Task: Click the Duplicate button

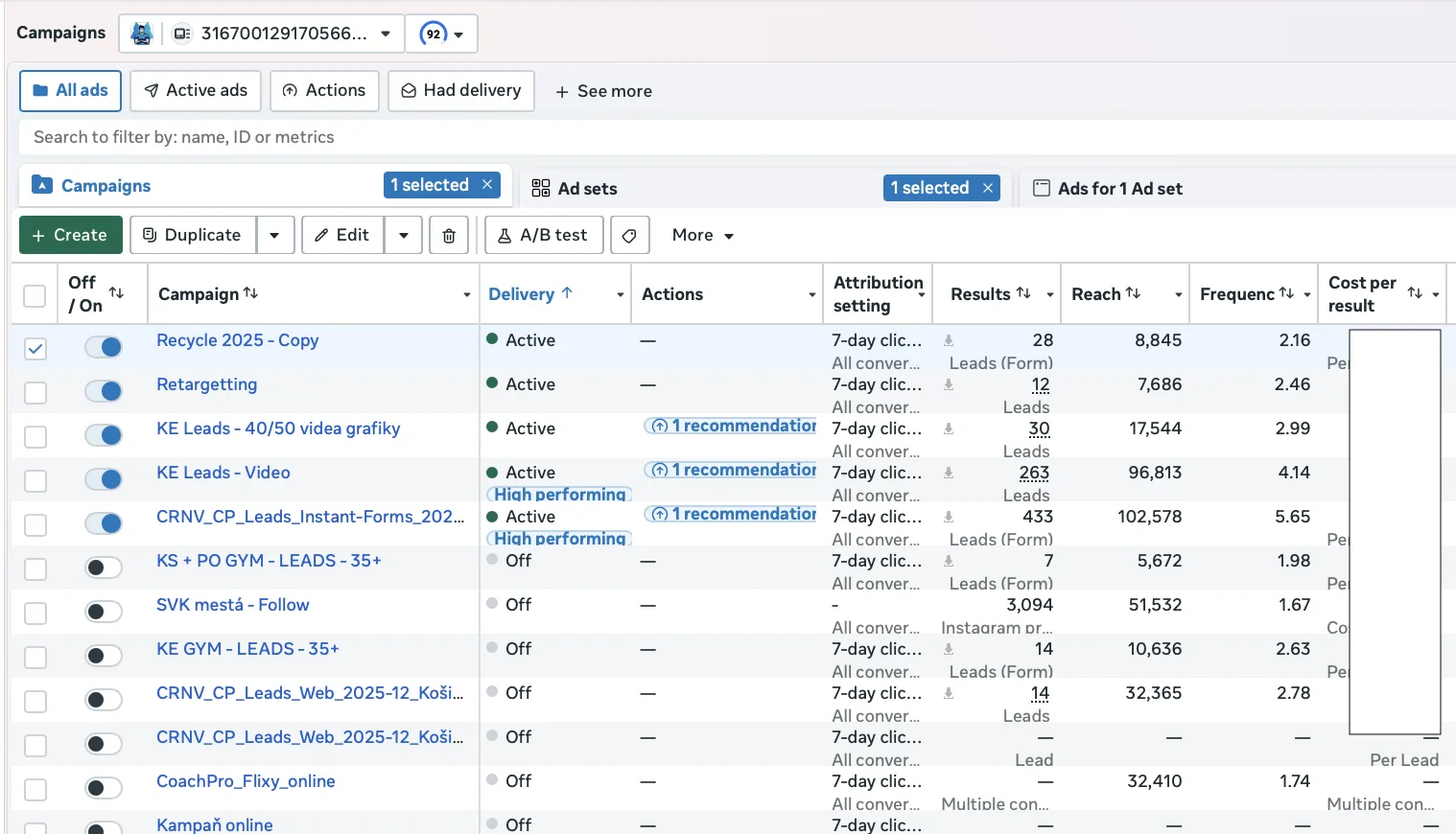Action: click(x=193, y=235)
